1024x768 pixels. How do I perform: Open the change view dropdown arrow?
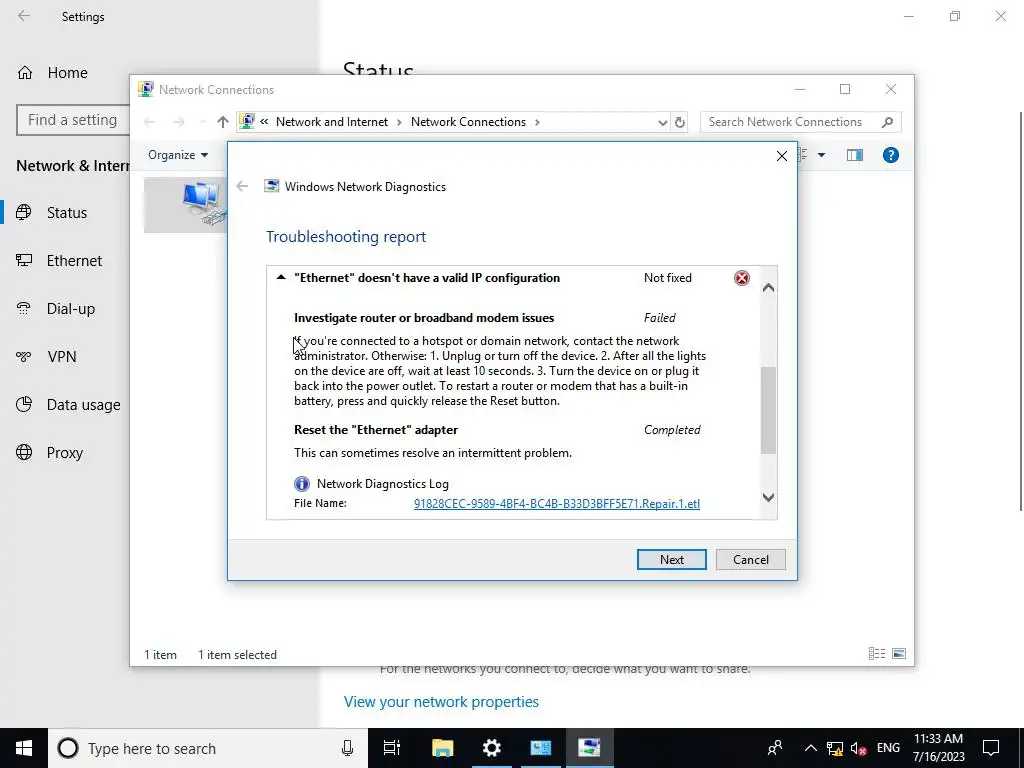coord(822,155)
